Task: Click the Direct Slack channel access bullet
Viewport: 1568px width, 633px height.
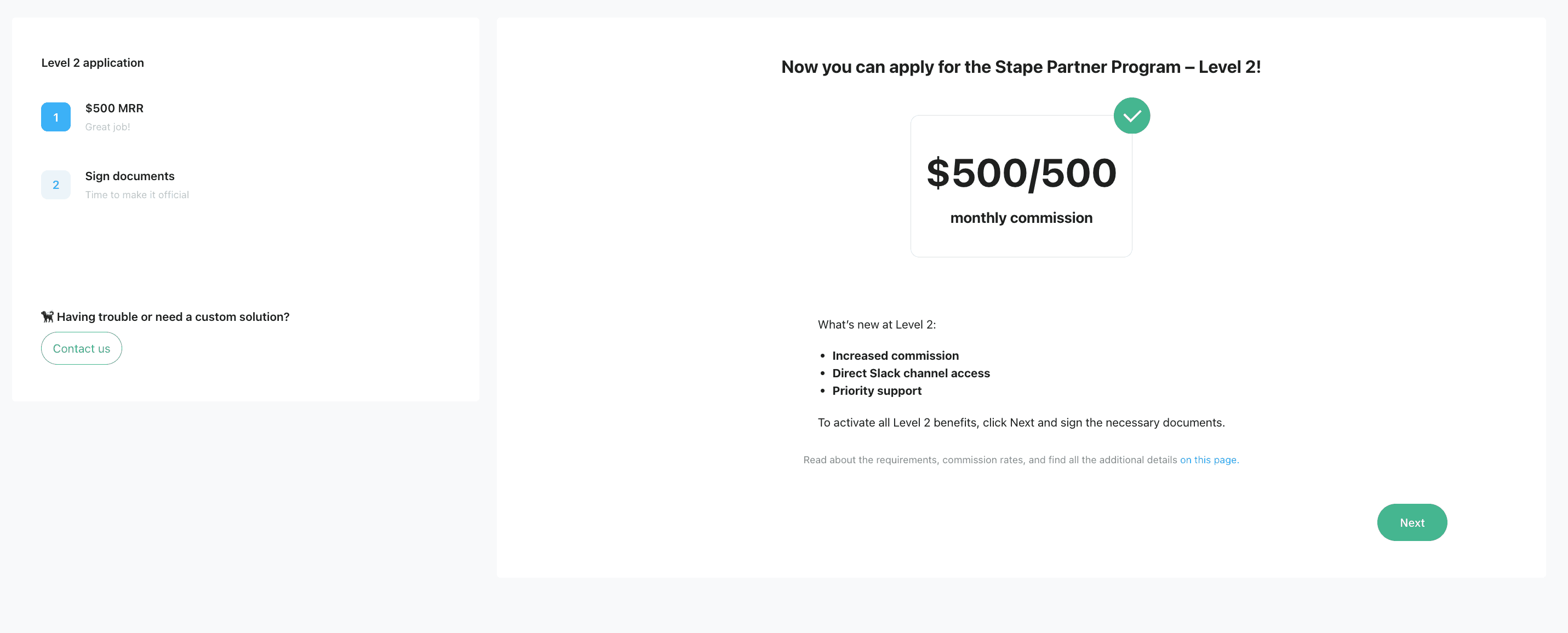Action: pyautogui.click(x=911, y=373)
